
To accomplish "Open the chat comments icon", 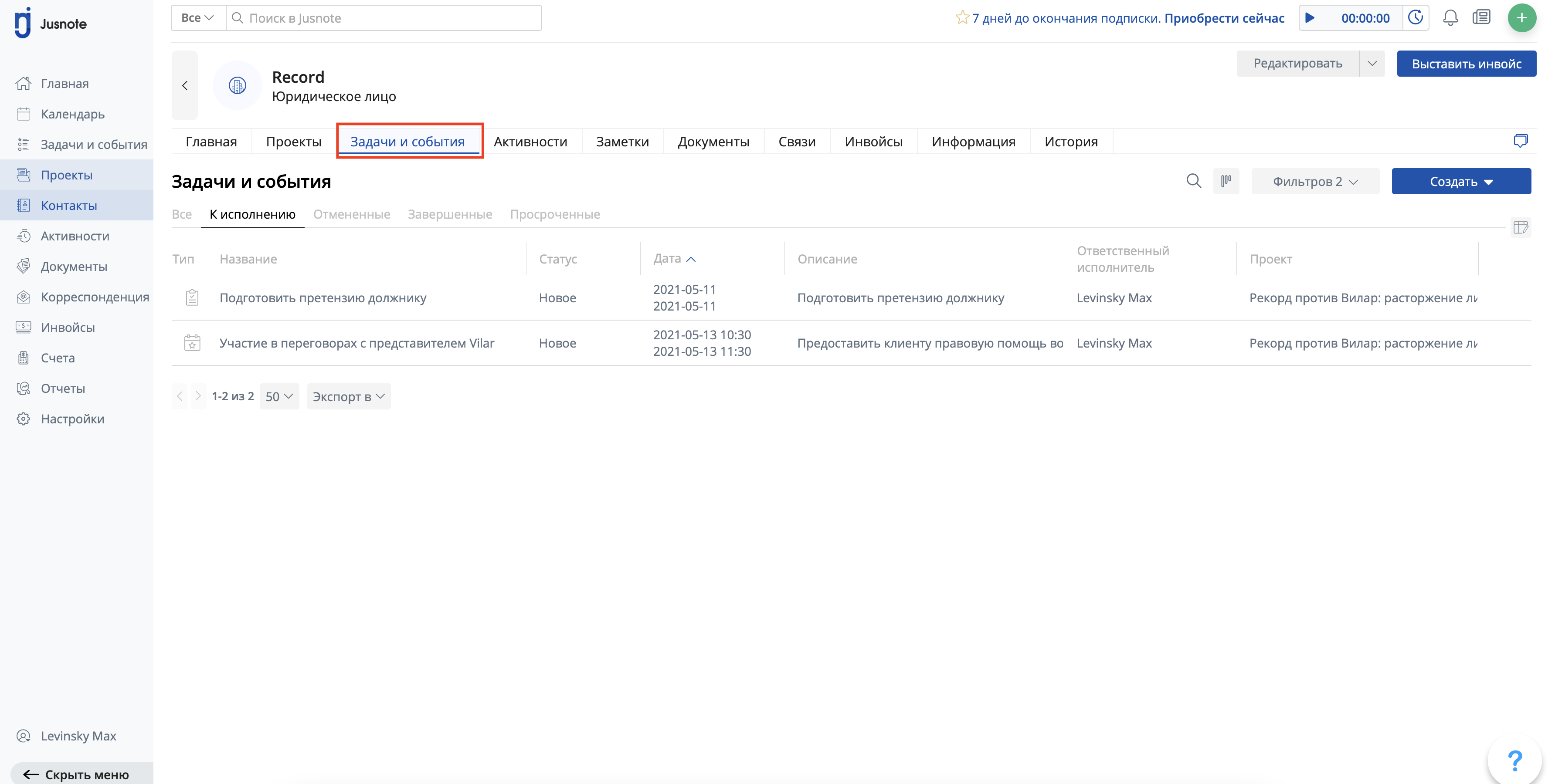I will 1520,141.
